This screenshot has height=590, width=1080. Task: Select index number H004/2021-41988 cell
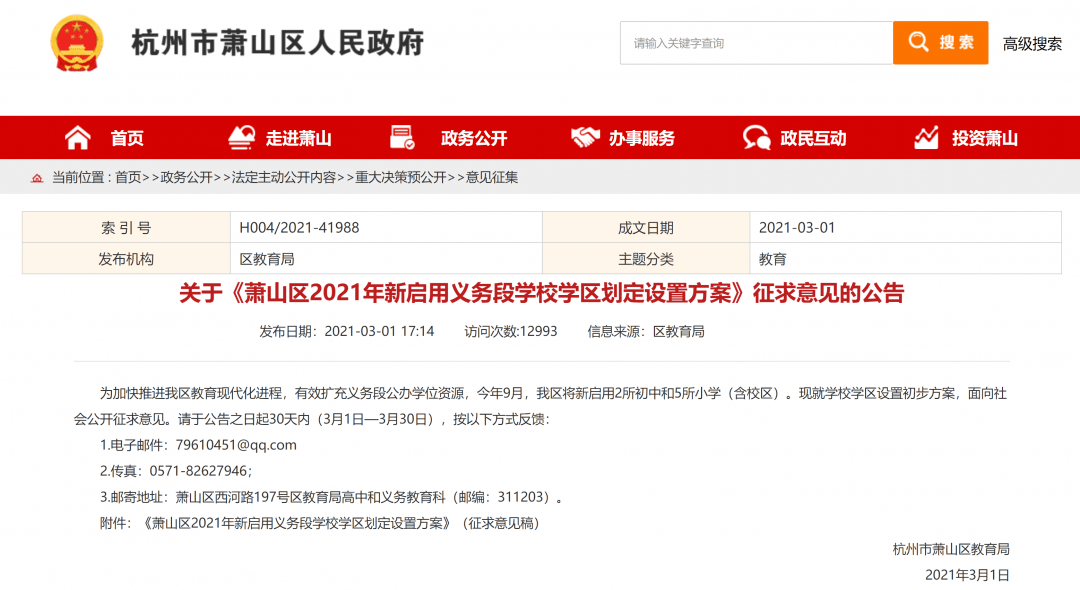[386, 227]
